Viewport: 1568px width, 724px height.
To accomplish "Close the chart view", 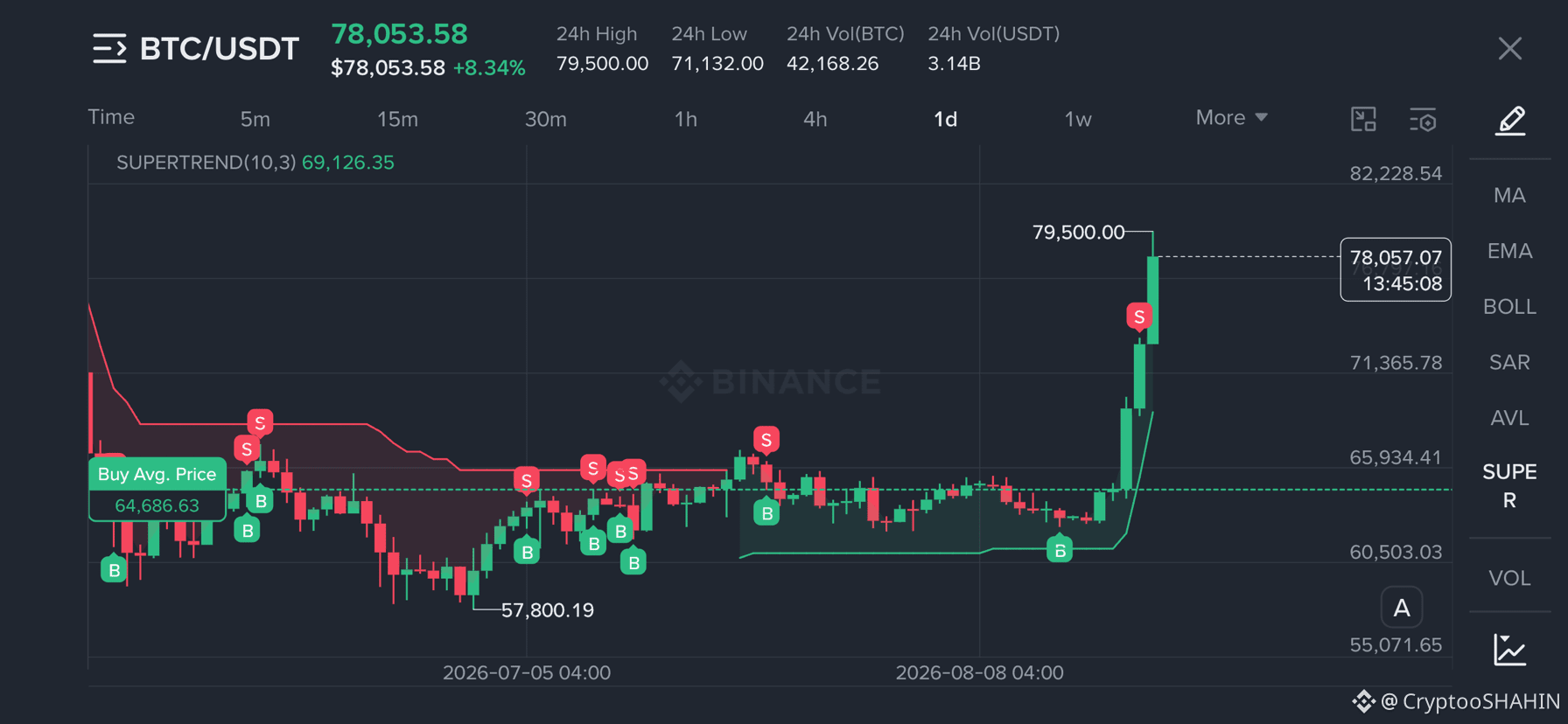I will coord(1509,48).
